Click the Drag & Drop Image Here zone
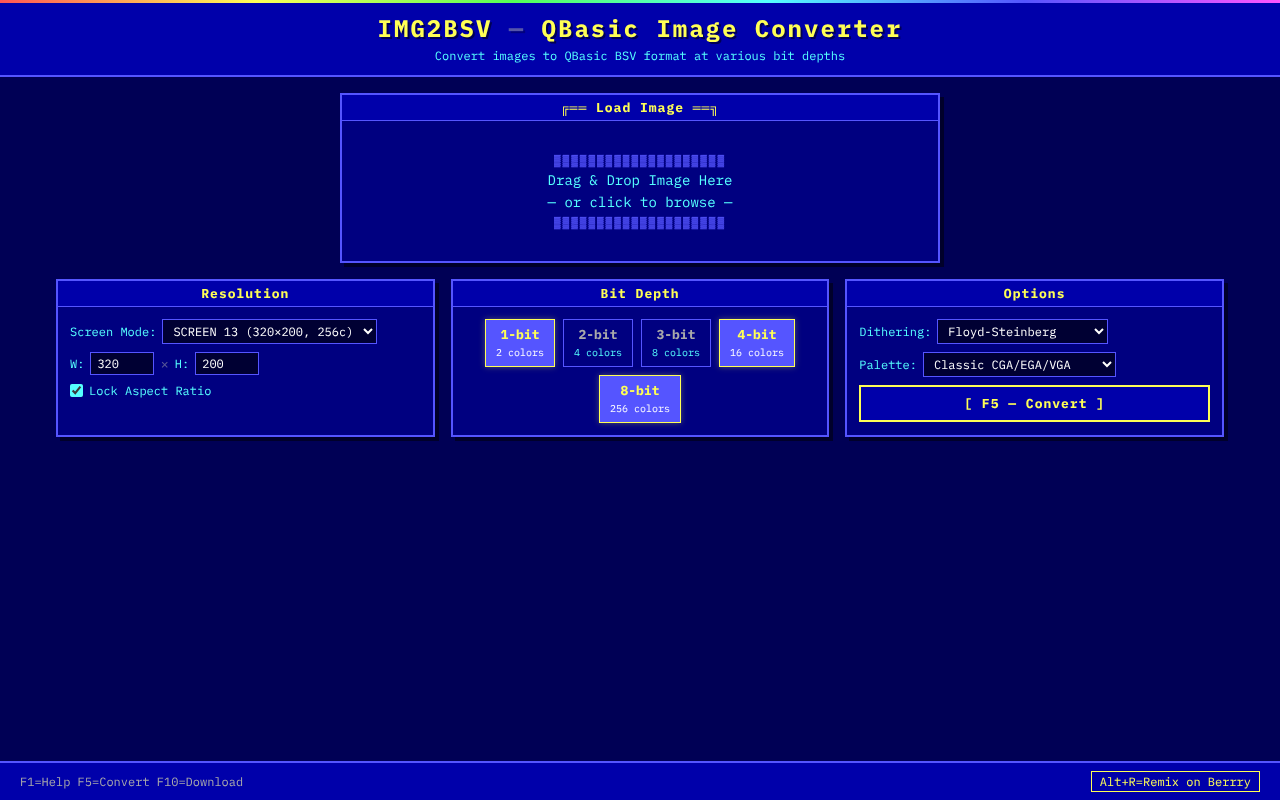The image size is (1280, 800). tap(640, 191)
